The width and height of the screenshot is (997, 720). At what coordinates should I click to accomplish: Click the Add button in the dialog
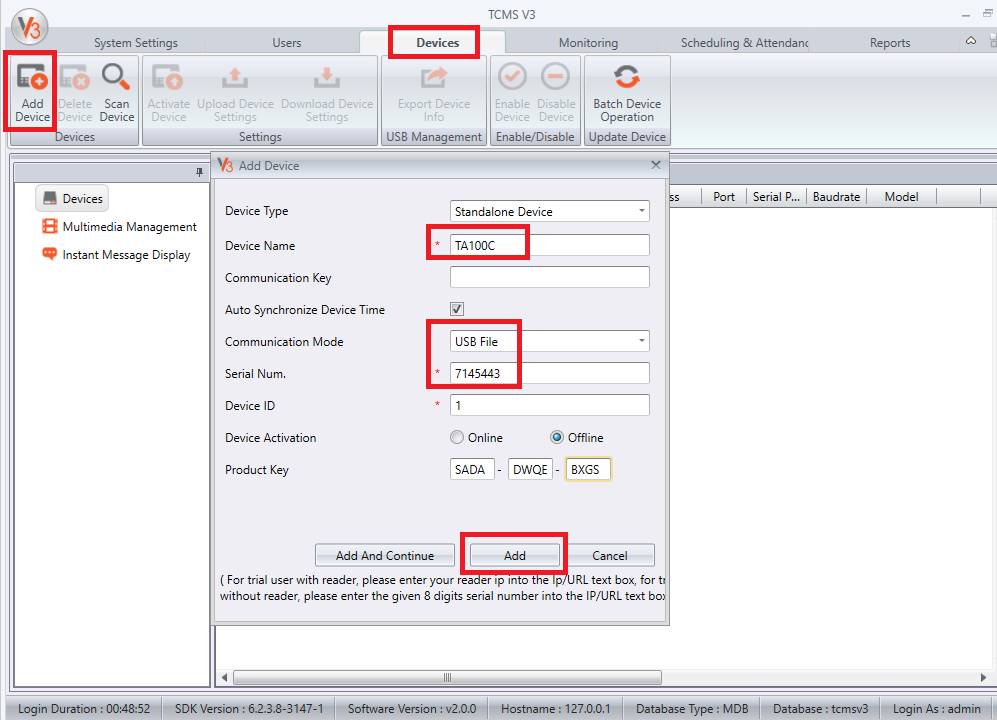tap(514, 555)
